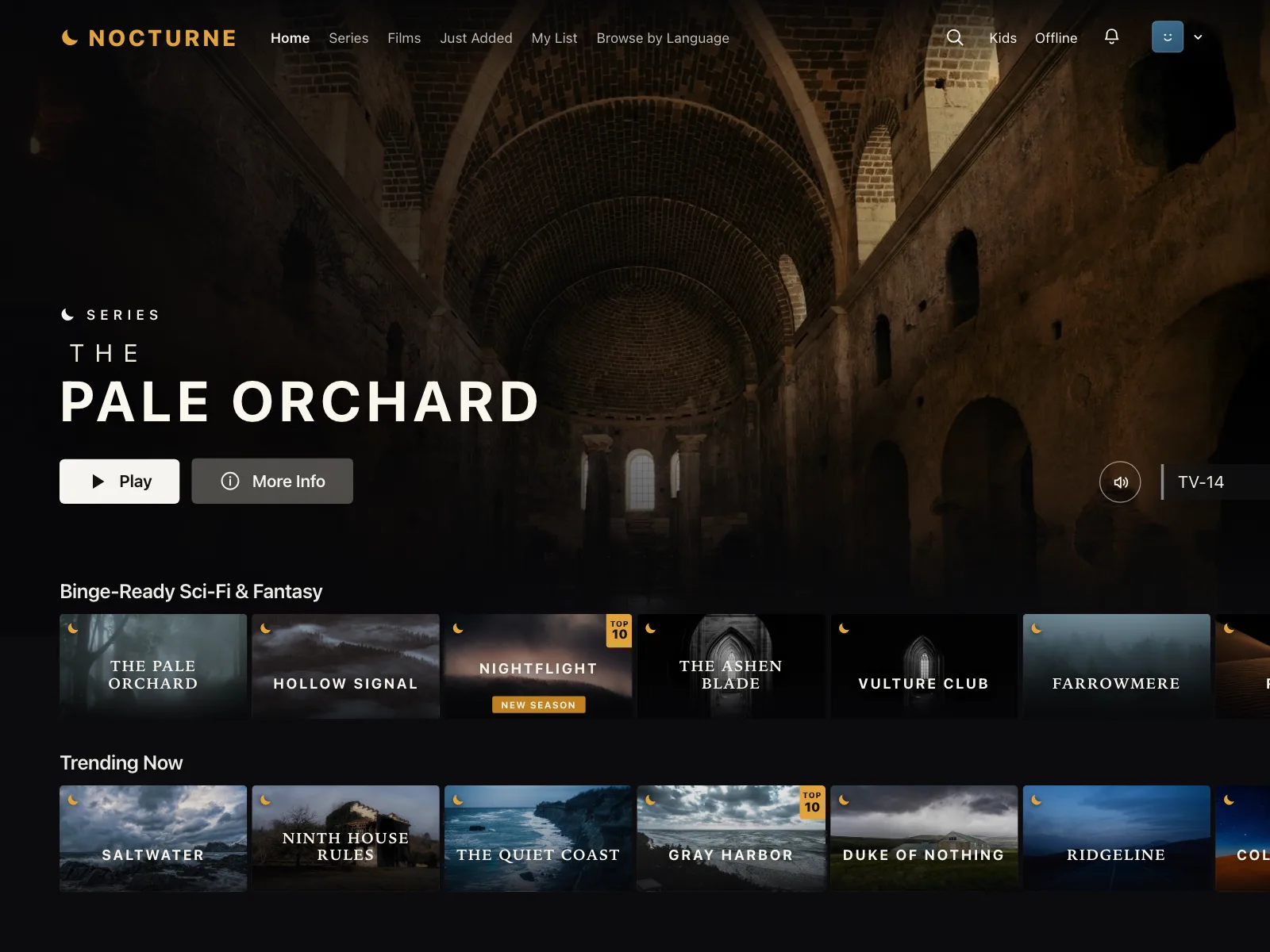This screenshot has height=952, width=1270.
Task: Open the Saltwater card
Action: (153, 839)
